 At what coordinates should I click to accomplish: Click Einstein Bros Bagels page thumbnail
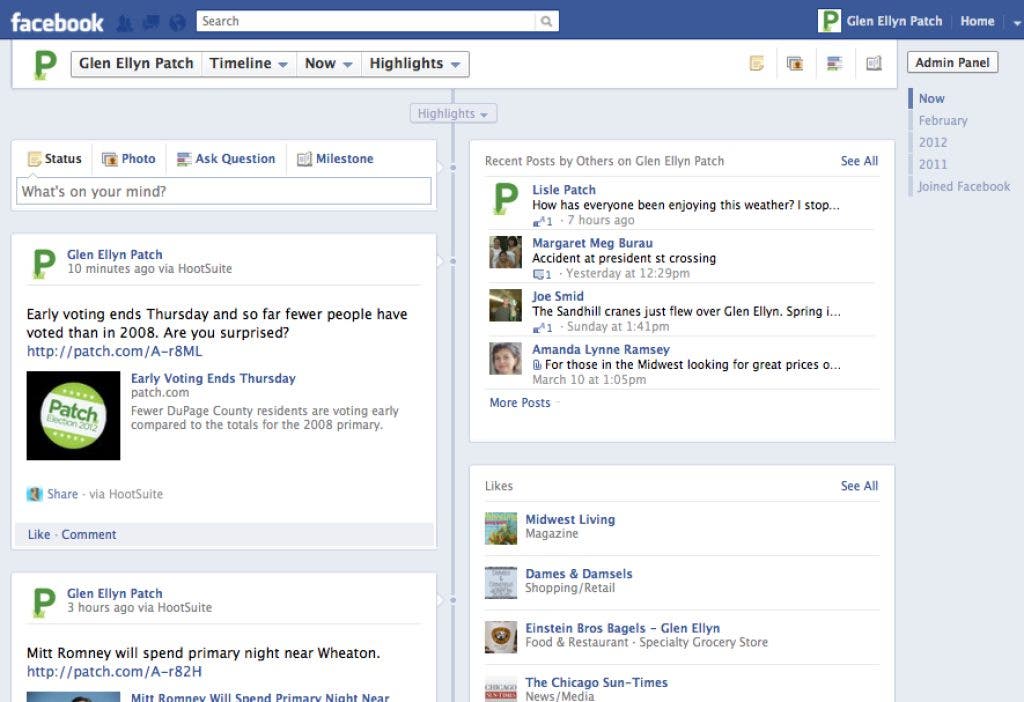click(501, 637)
